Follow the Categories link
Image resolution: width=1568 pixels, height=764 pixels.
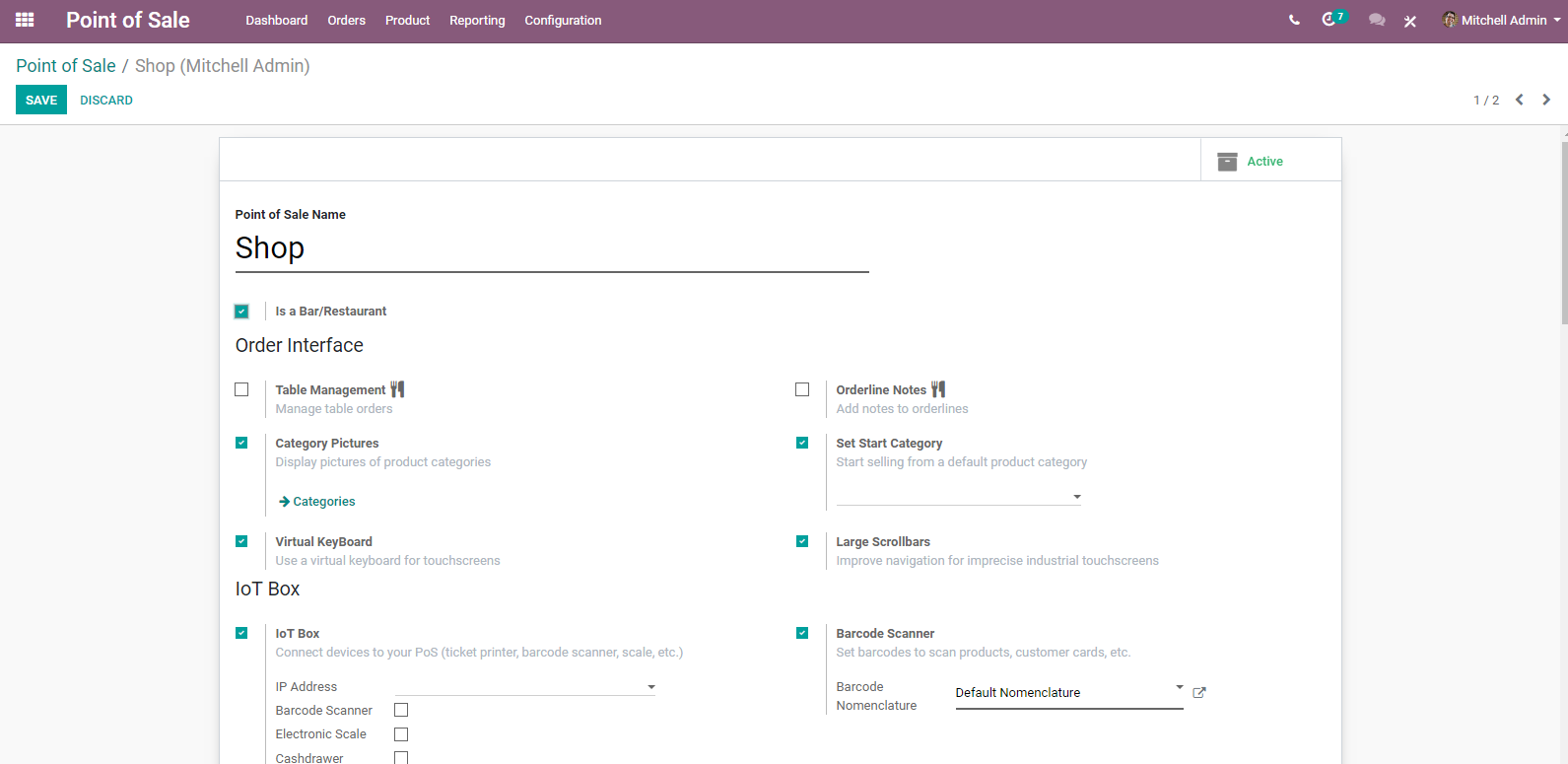point(317,502)
